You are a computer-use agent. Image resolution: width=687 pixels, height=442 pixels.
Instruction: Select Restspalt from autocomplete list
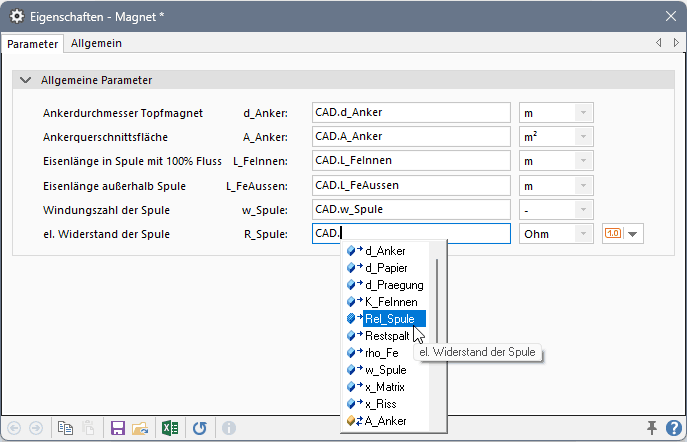tap(385, 336)
